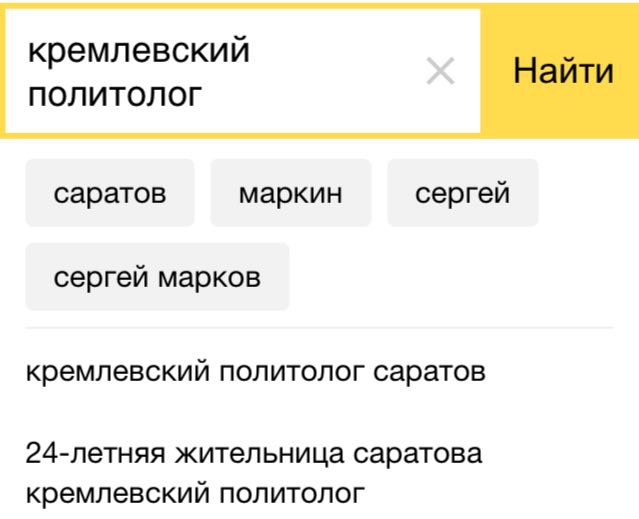This screenshot has width=639, height=519.
Task: Select the second autocomplete suggestion in list
Action: pos(252,473)
